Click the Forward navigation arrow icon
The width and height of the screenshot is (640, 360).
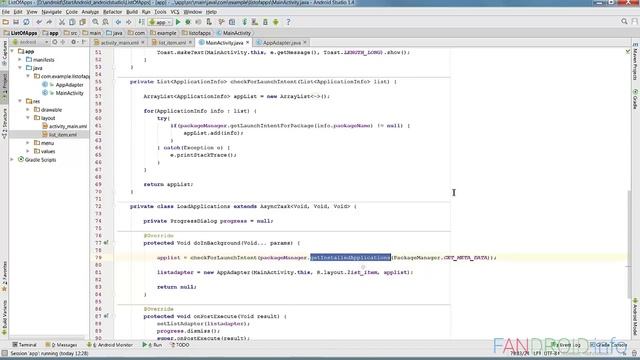(129, 22)
